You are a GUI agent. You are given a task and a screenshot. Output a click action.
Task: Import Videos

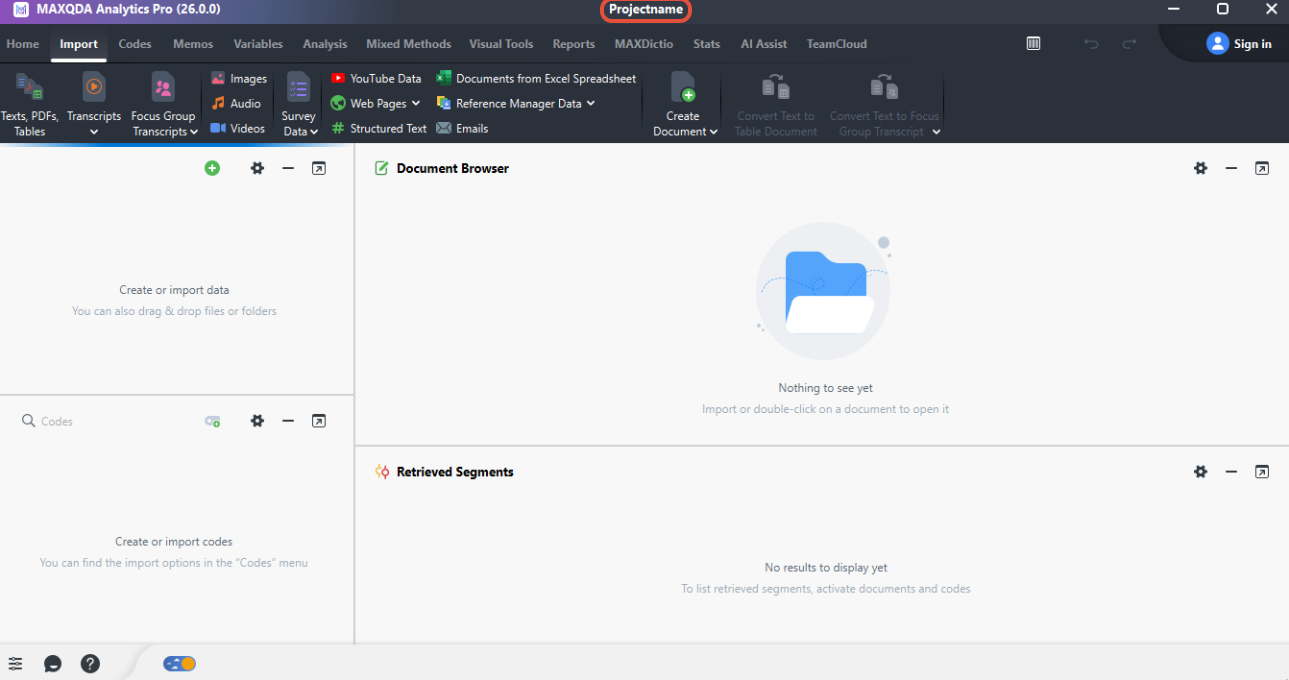point(238,129)
